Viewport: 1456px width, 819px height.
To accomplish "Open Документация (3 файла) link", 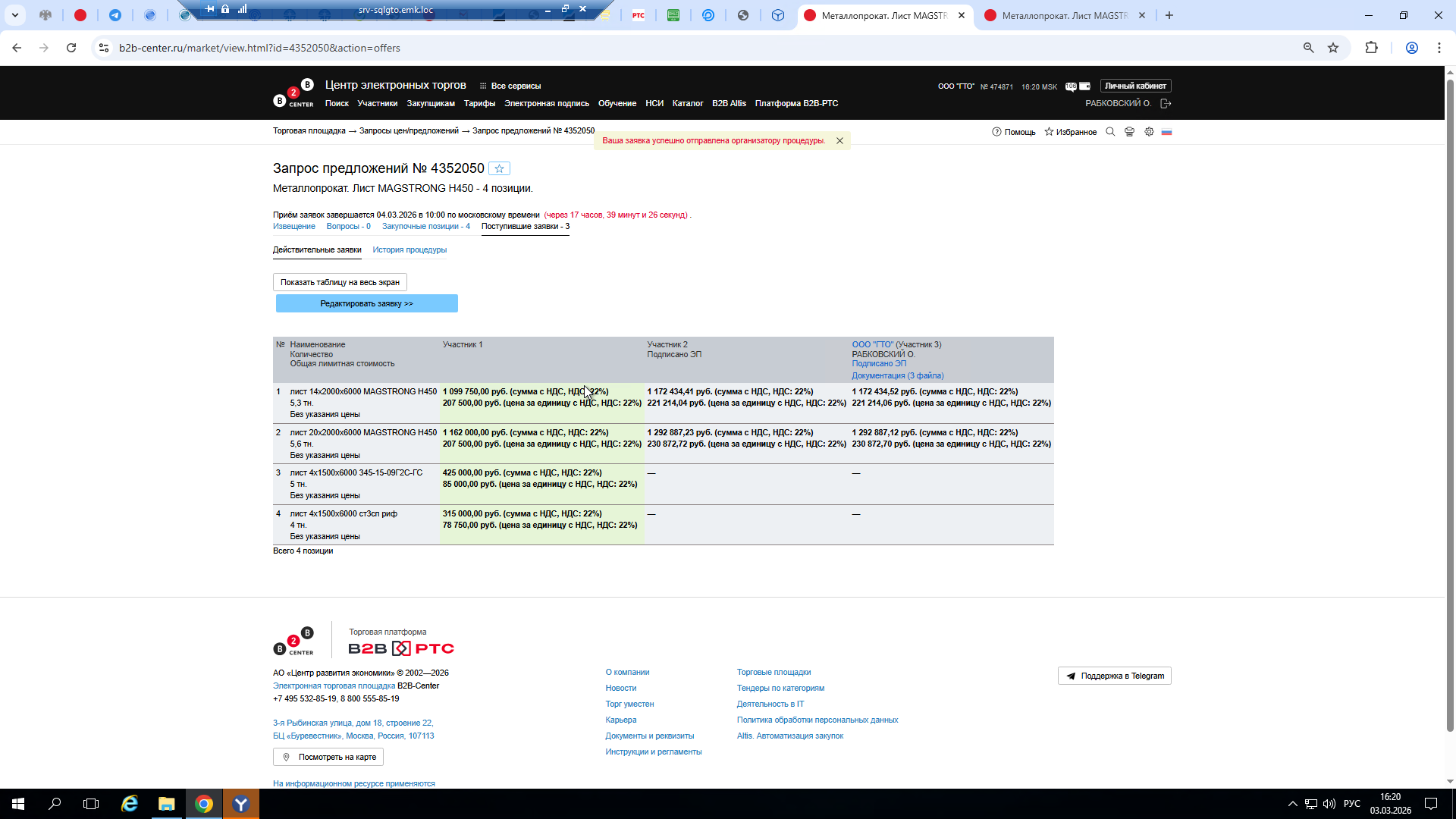I will point(897,376).
